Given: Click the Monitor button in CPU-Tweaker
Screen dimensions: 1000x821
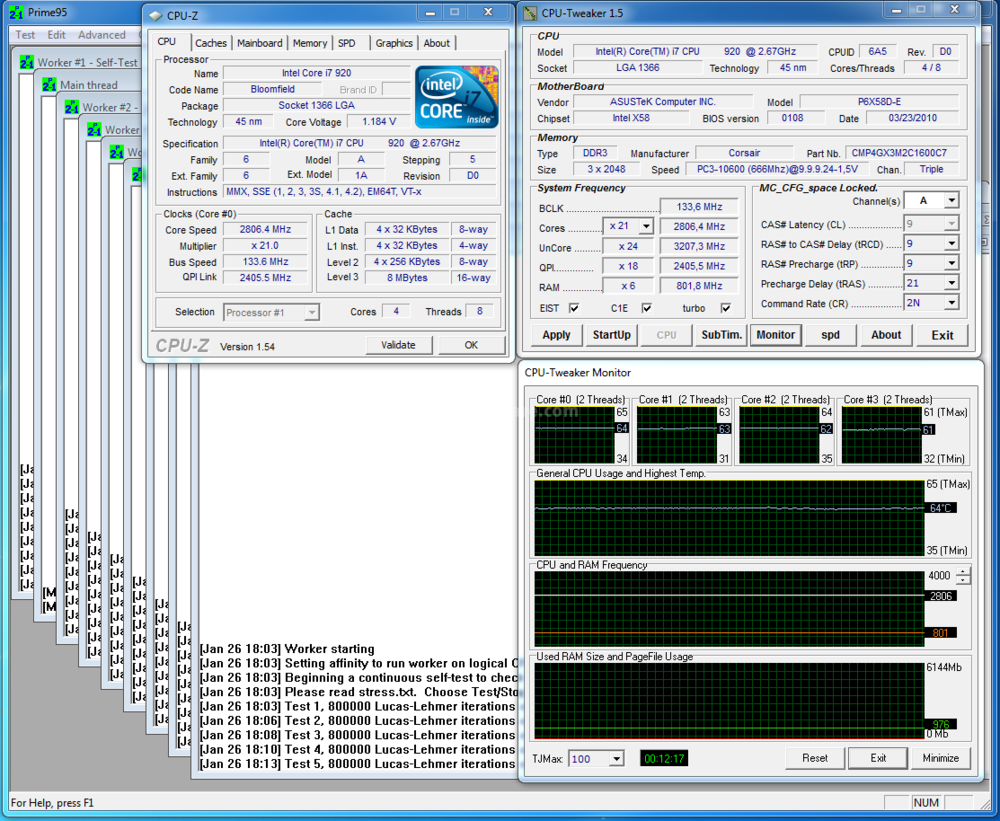Looking at the screenshot, I should pos(776,335).
